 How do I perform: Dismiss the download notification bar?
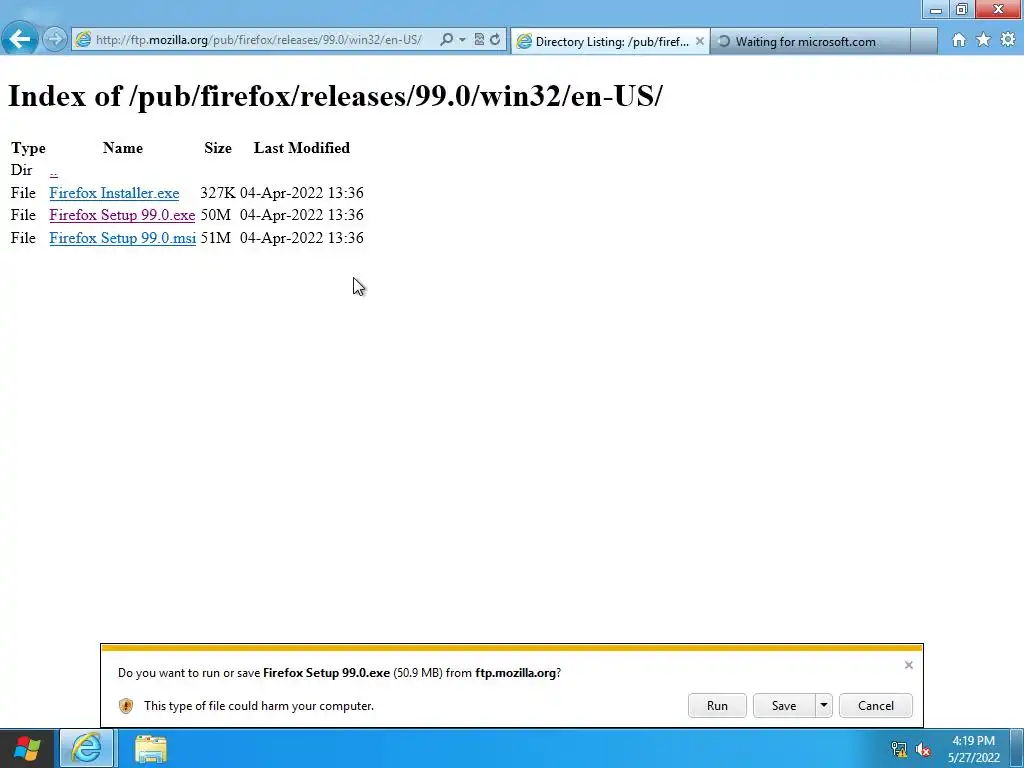(908, 665)
